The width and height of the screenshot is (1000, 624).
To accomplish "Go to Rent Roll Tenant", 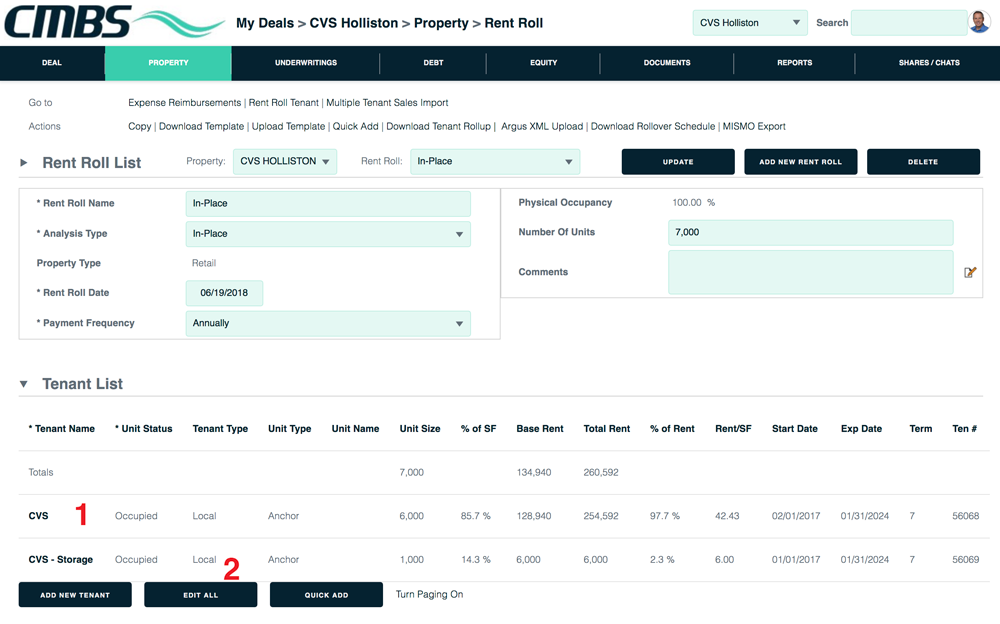I will point(283,103).
